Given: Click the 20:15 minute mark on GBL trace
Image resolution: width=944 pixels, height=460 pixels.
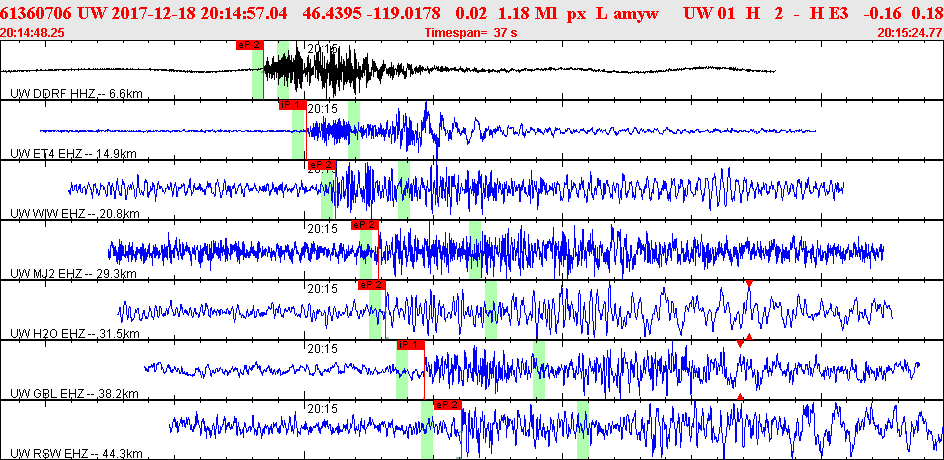Looking at the screenshot, I should [x=322, y=349].
